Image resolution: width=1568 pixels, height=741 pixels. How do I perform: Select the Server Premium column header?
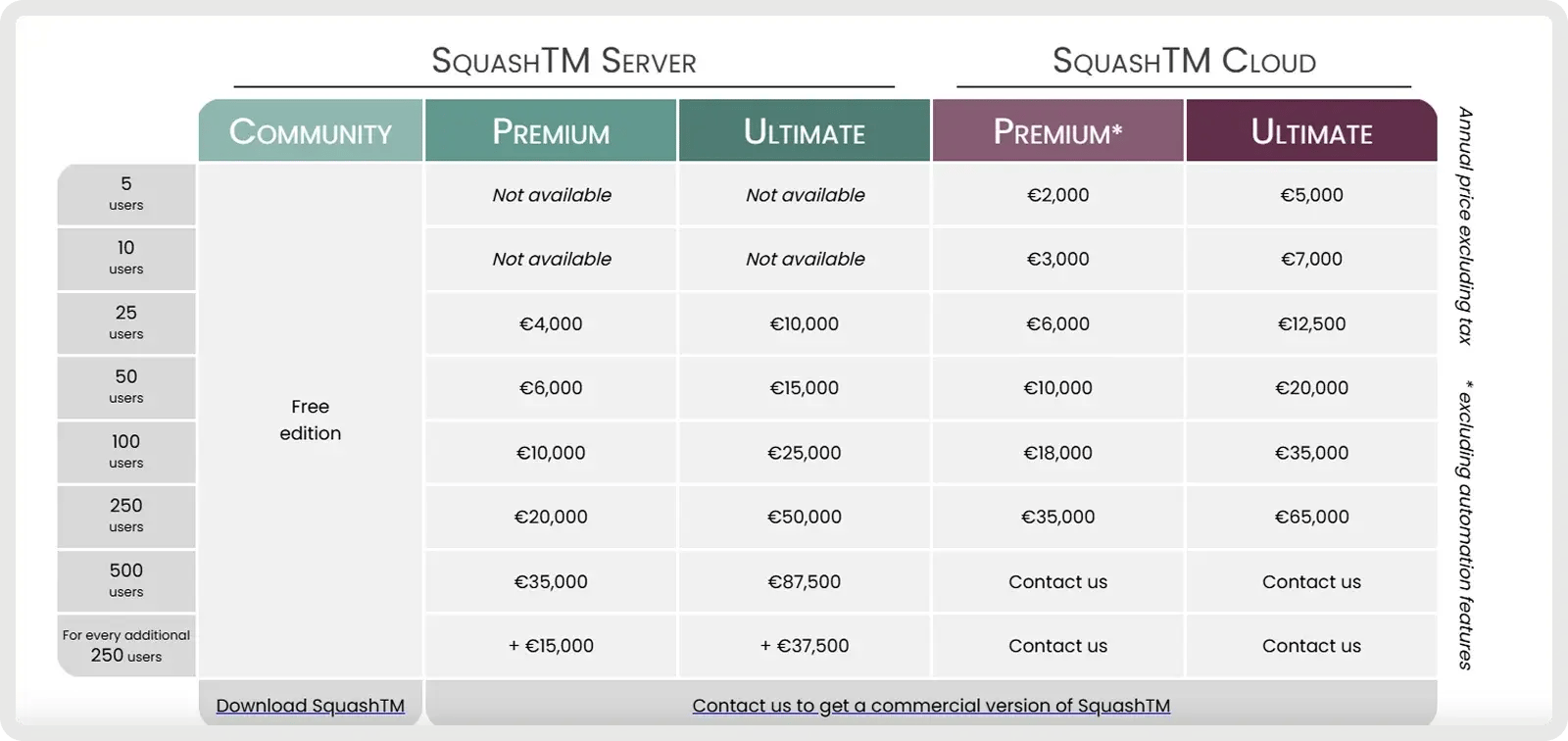tap(551, 131)
